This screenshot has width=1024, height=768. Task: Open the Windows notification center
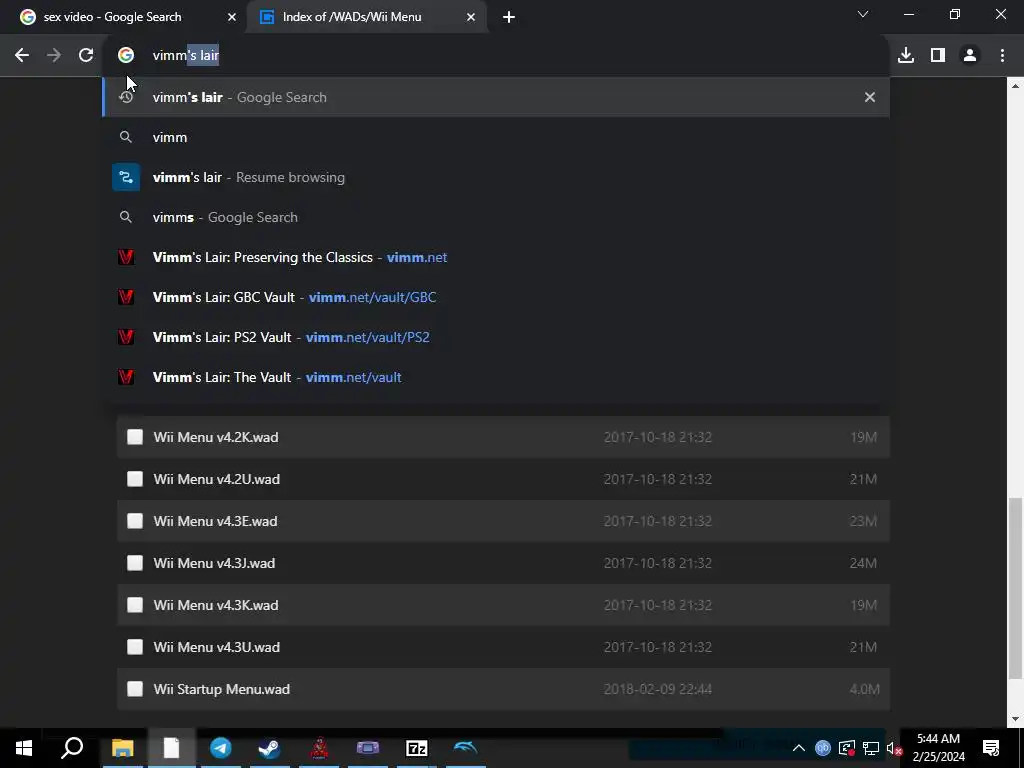pyautogui.click(x=991, y=748)
